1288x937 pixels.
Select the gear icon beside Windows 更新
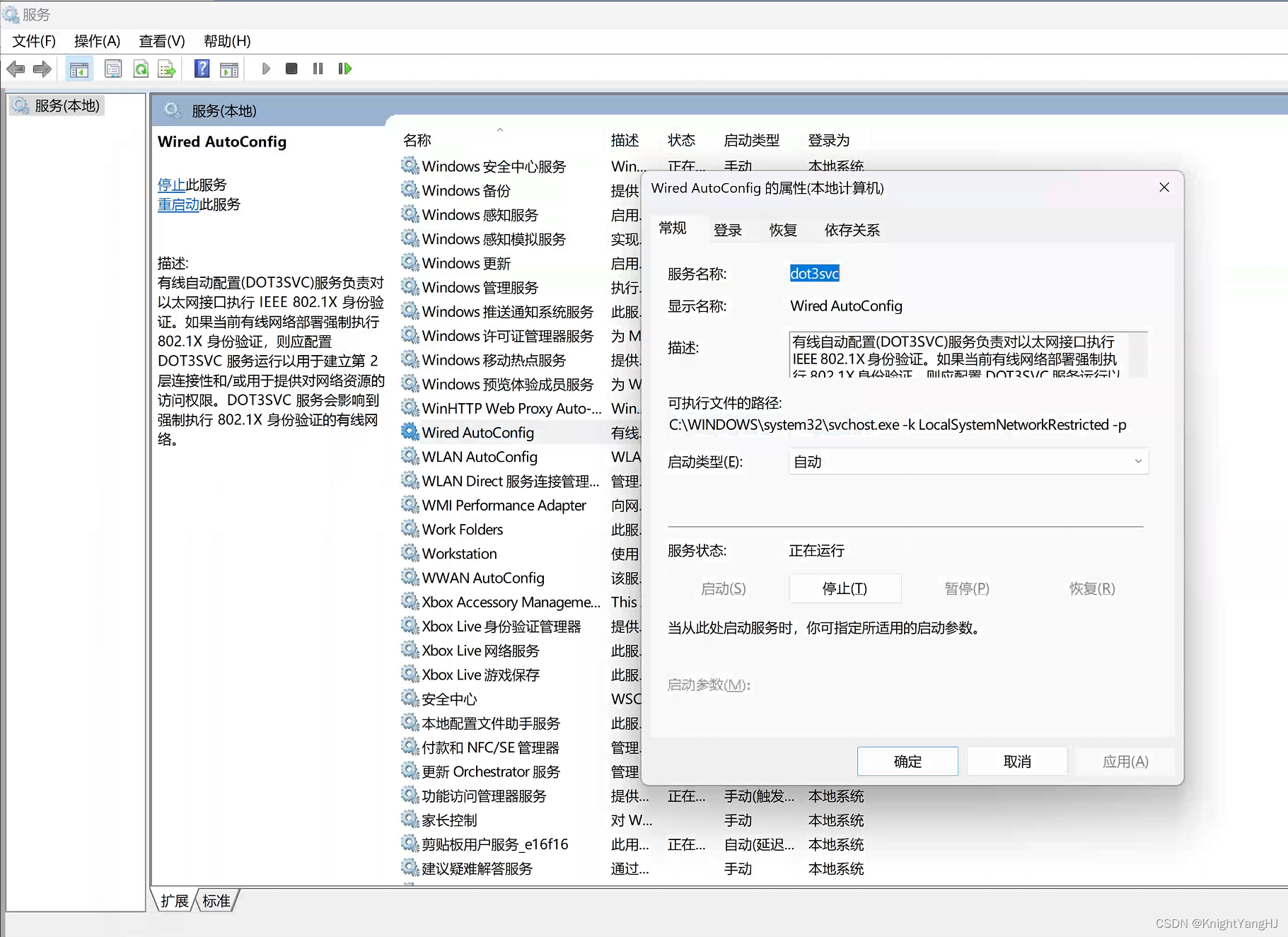coord(410,262)
